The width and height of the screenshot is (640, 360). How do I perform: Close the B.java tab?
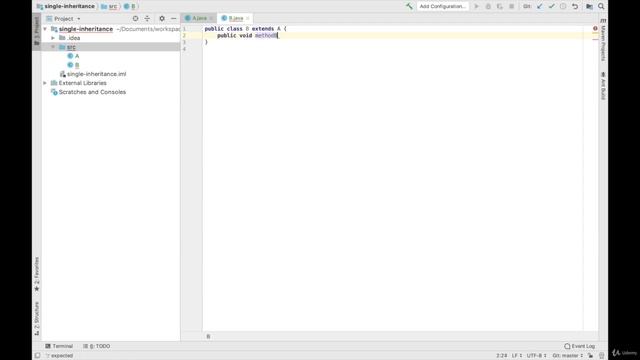[x=248, y=18]
